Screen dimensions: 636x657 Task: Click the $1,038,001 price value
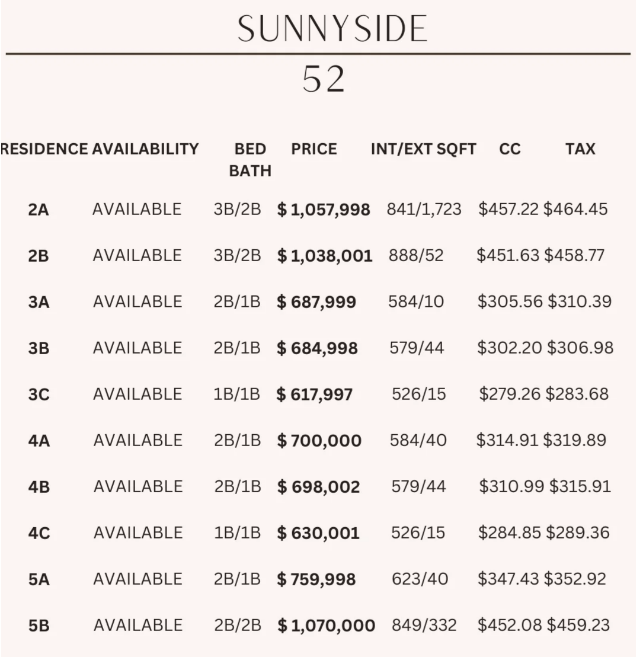point(324,256)
